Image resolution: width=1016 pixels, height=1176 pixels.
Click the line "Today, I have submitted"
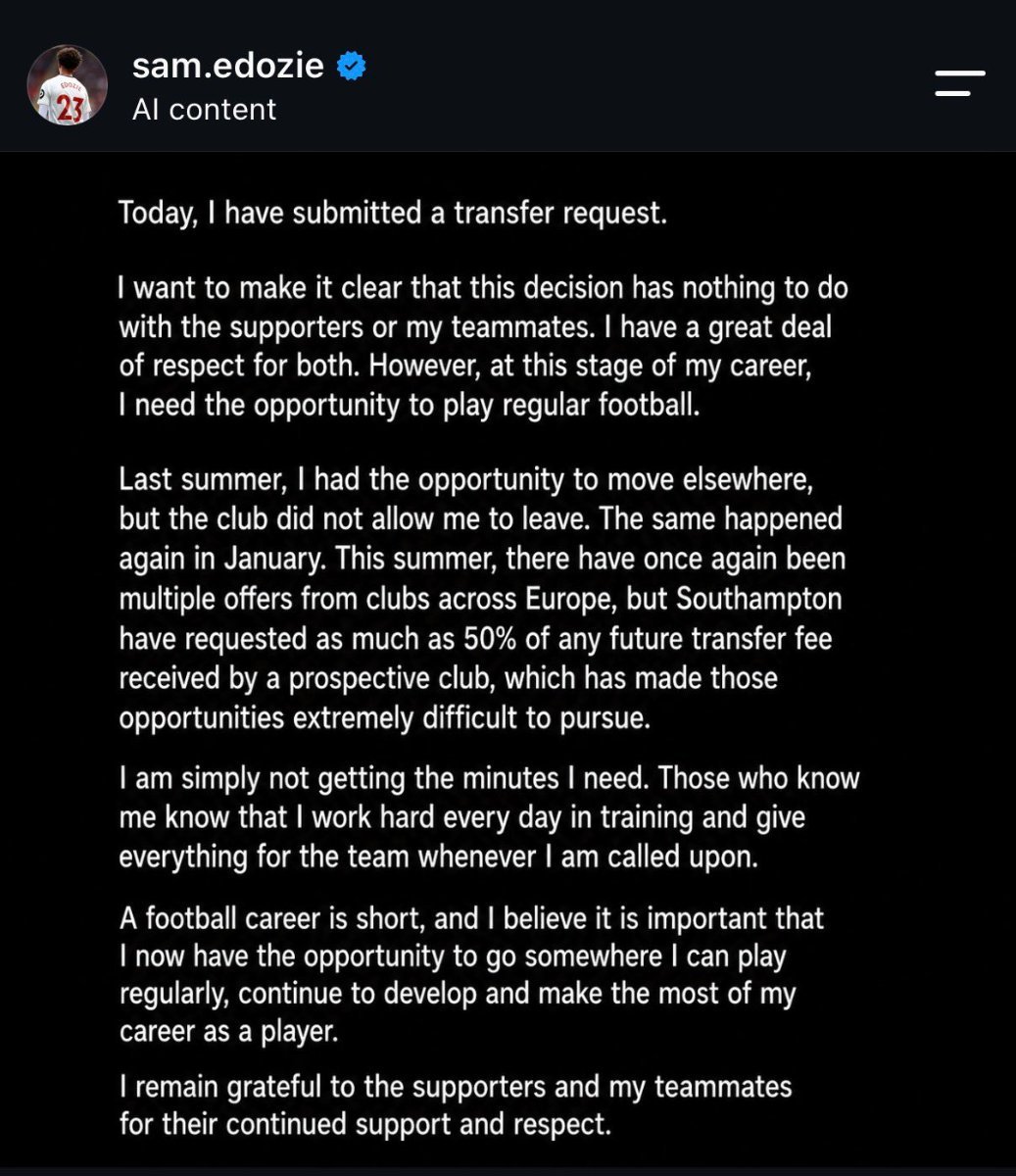pos(393,213)
